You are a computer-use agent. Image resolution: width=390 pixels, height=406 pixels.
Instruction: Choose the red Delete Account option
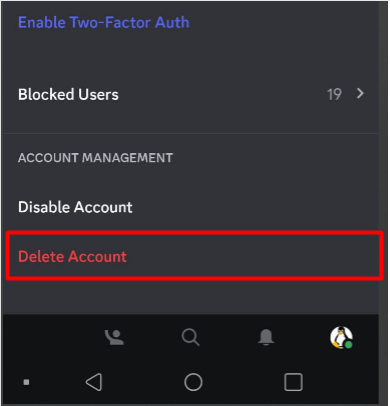(x=194, y=257)
